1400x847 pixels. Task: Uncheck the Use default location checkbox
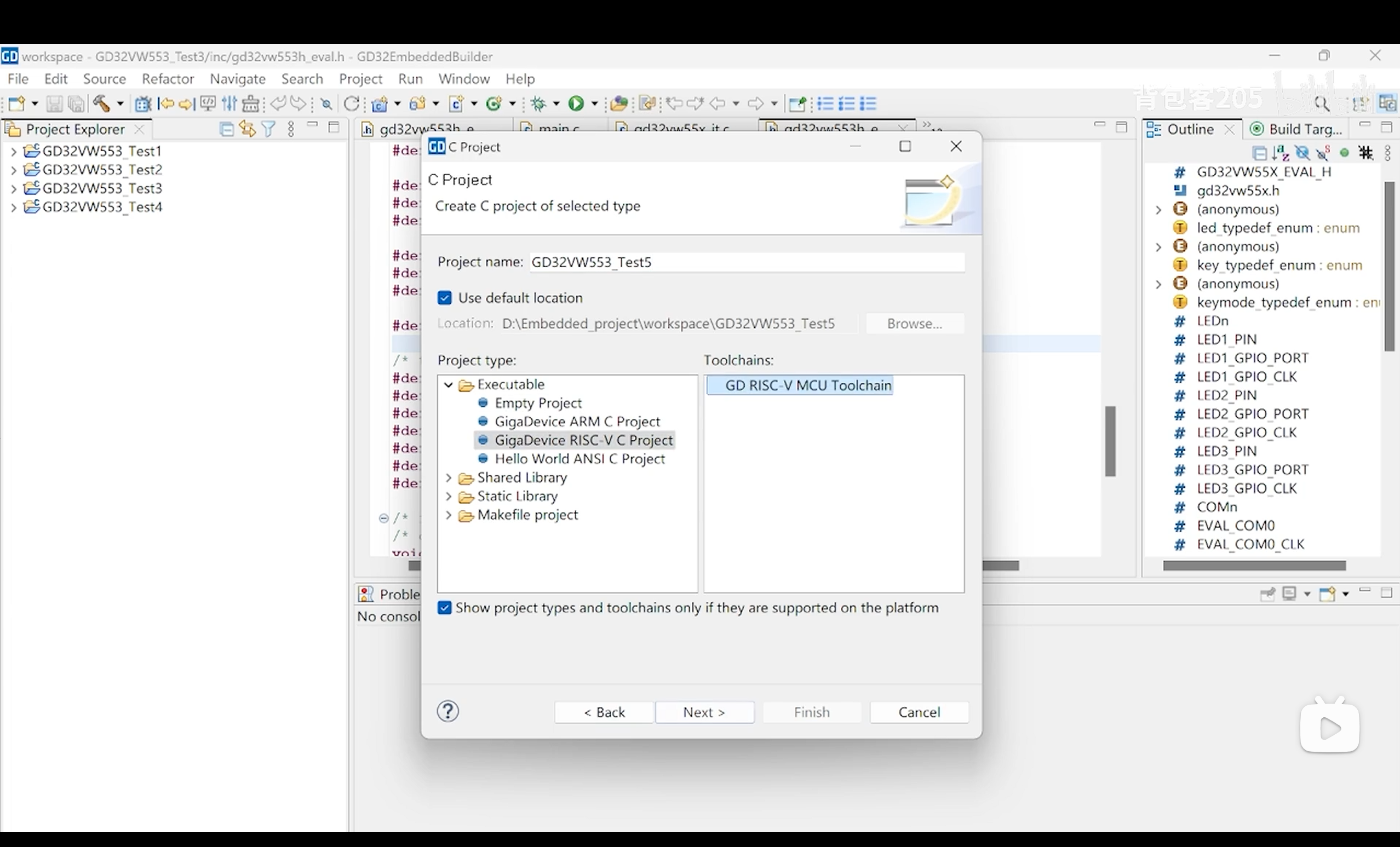(x=444, y=298)
